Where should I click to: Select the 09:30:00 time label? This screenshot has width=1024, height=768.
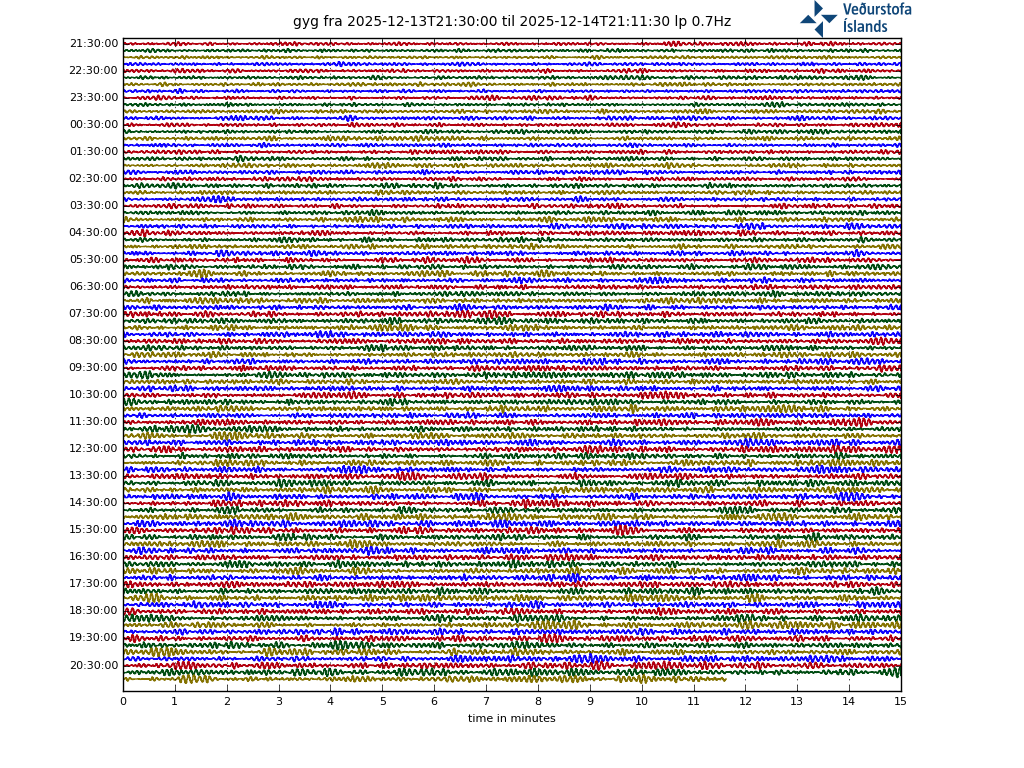pos(94,368)
